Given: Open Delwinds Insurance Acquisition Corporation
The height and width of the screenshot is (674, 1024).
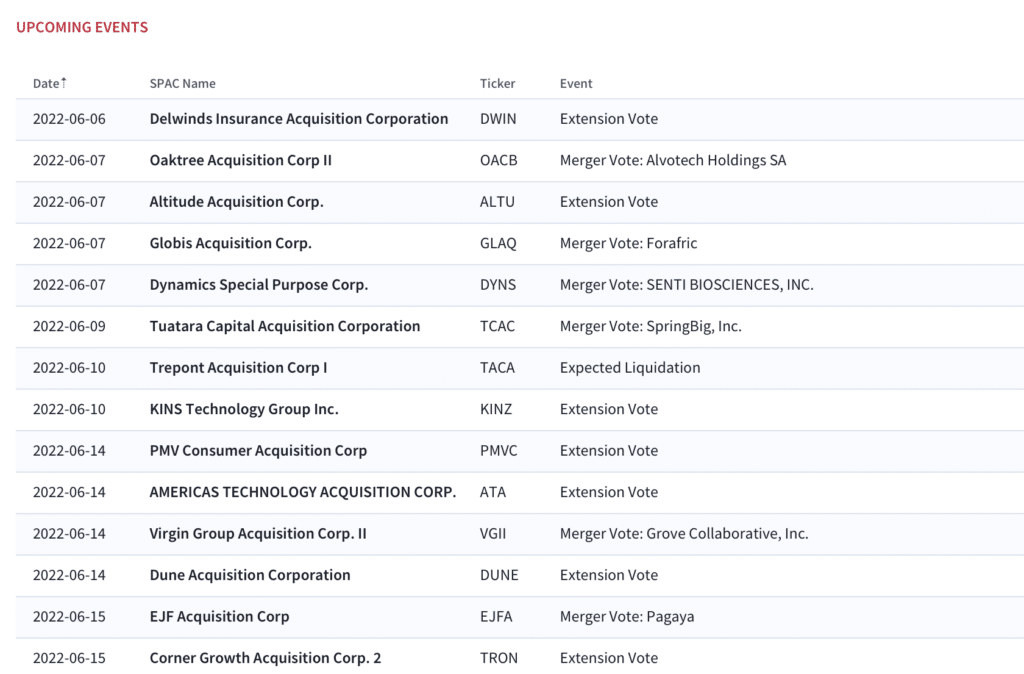Looking at the screenshot, I should 299,119.
